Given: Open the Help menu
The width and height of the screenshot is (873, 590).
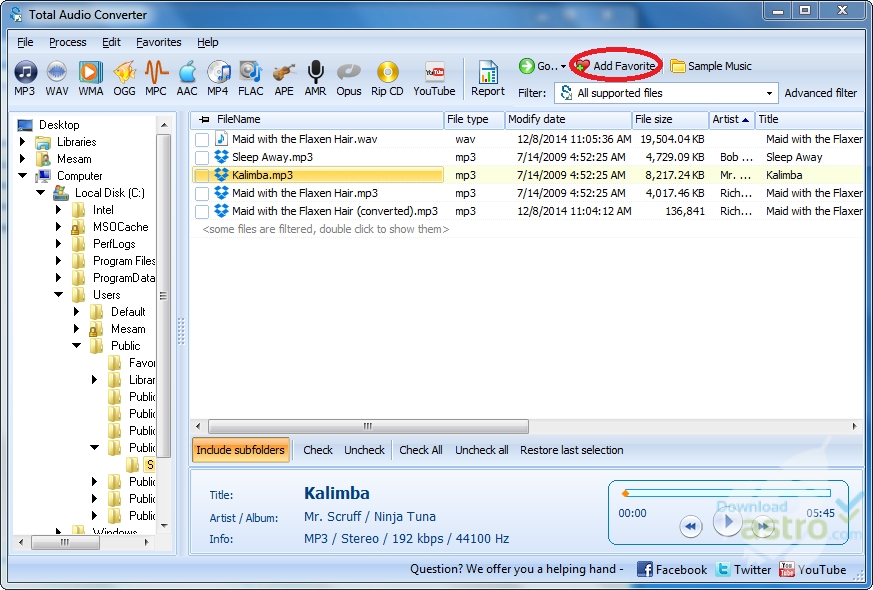Looking at the screenshot, I should (208, 42).
